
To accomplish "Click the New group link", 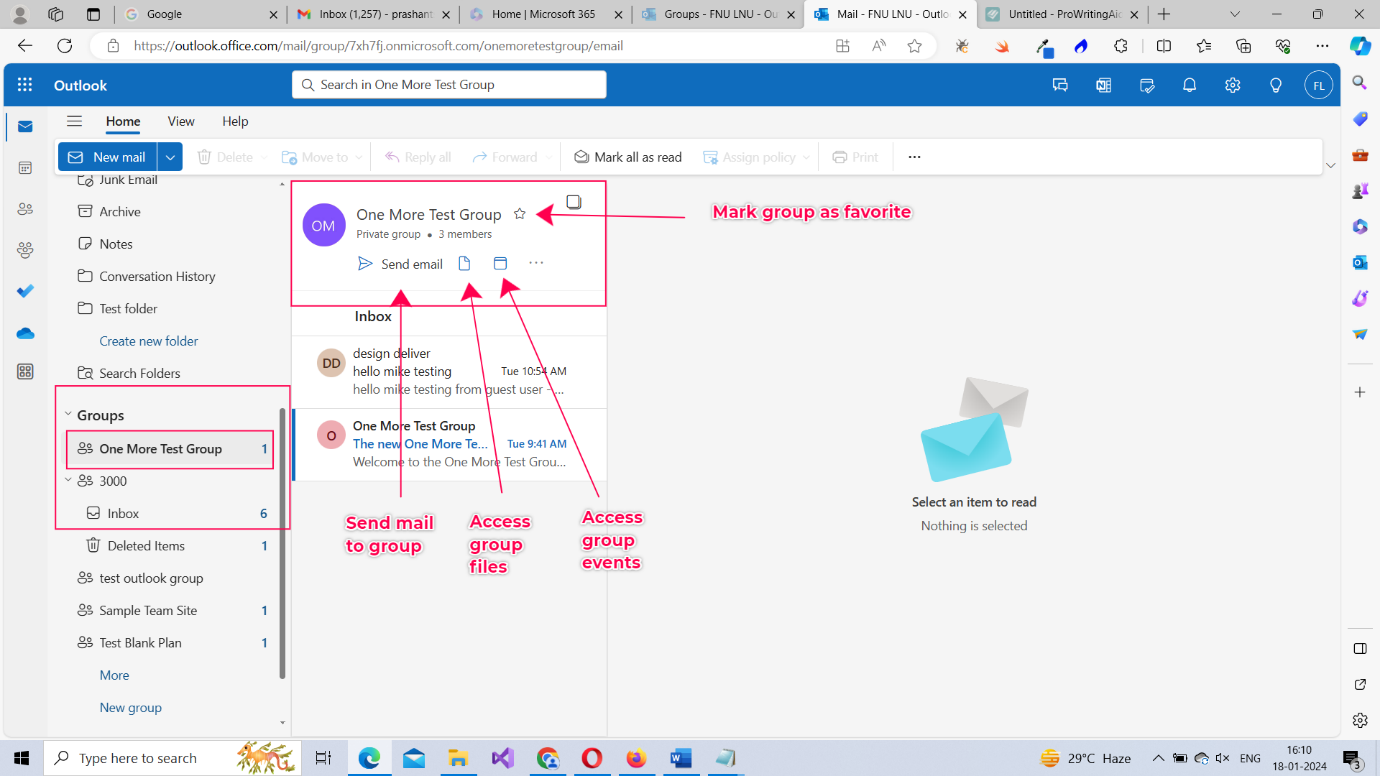I will pos(131,707).
